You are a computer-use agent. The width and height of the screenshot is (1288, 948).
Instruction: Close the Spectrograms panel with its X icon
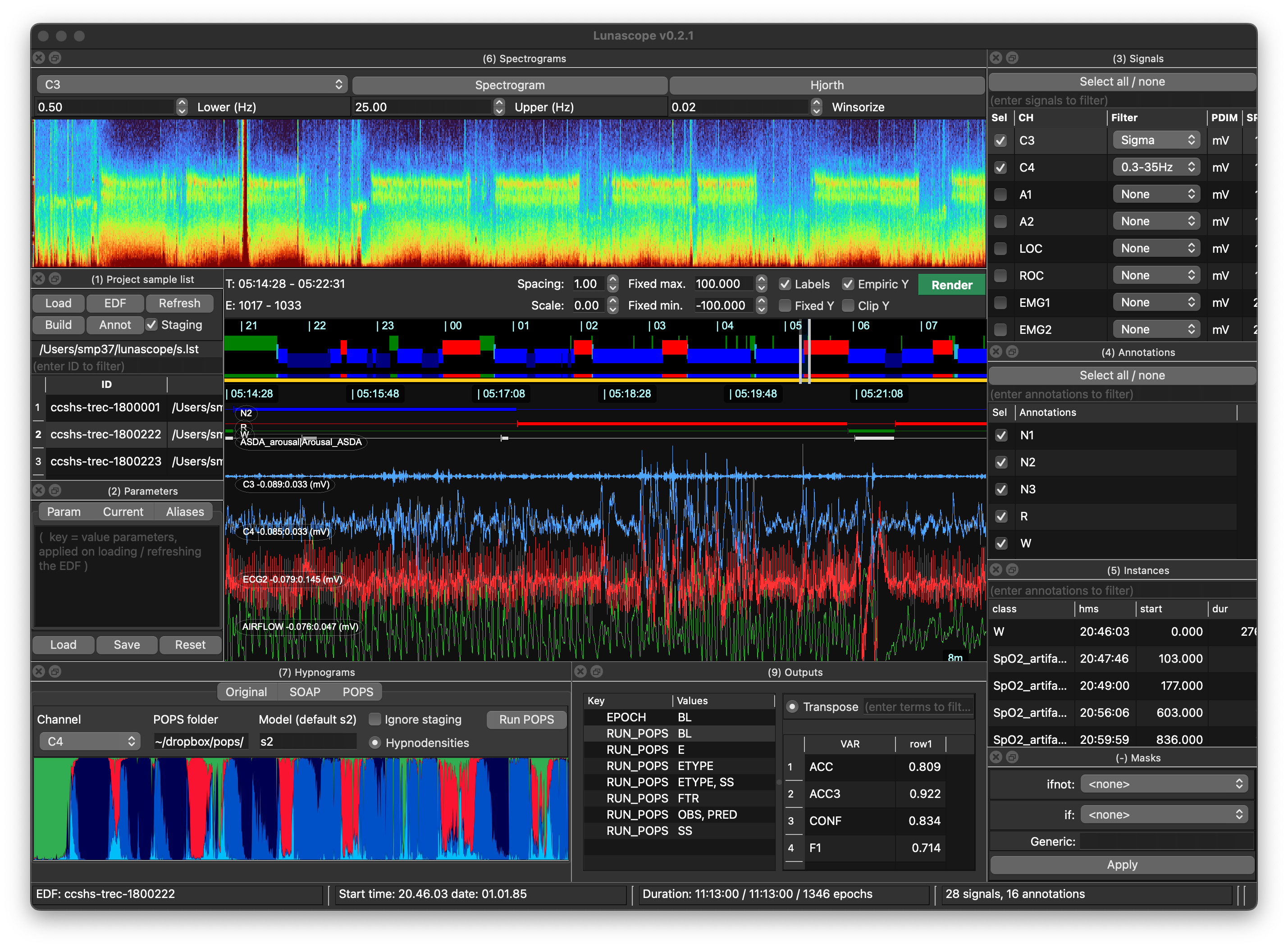(38, 58)
